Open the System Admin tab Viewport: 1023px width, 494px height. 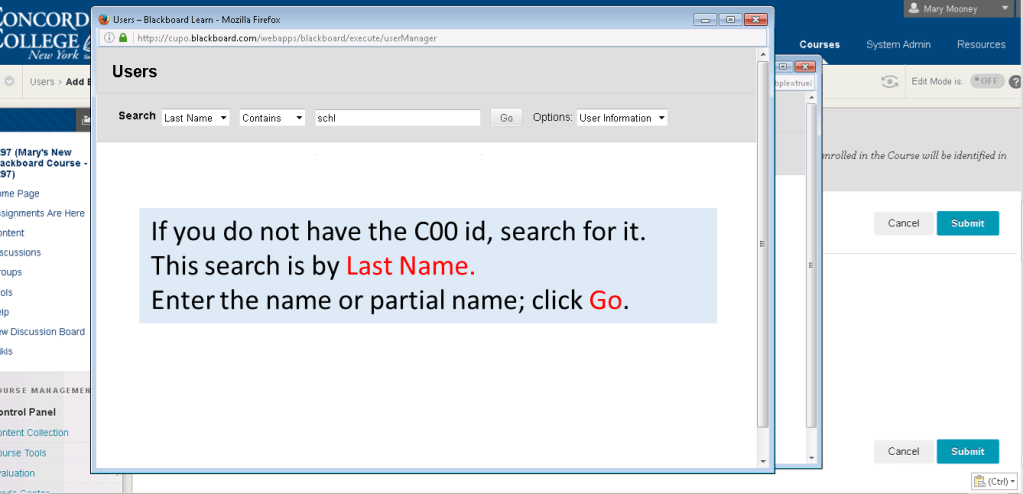(898, 44)
